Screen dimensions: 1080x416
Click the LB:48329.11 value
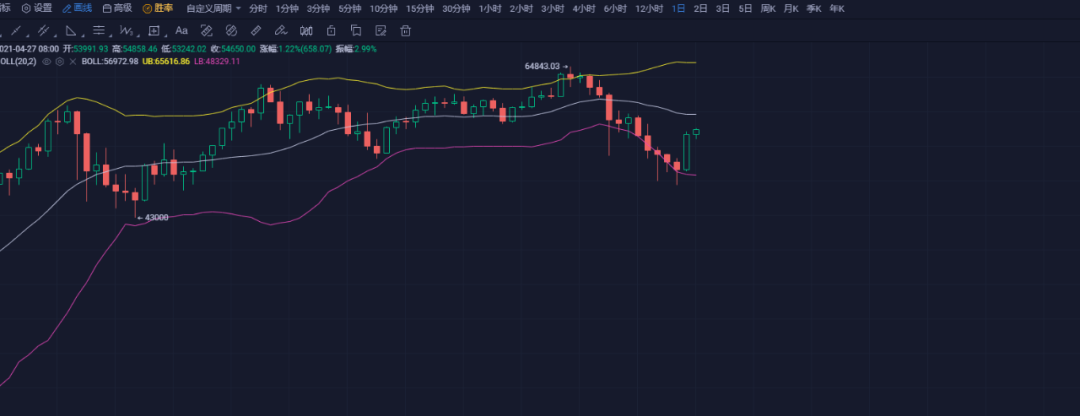[x=217, y=61]
